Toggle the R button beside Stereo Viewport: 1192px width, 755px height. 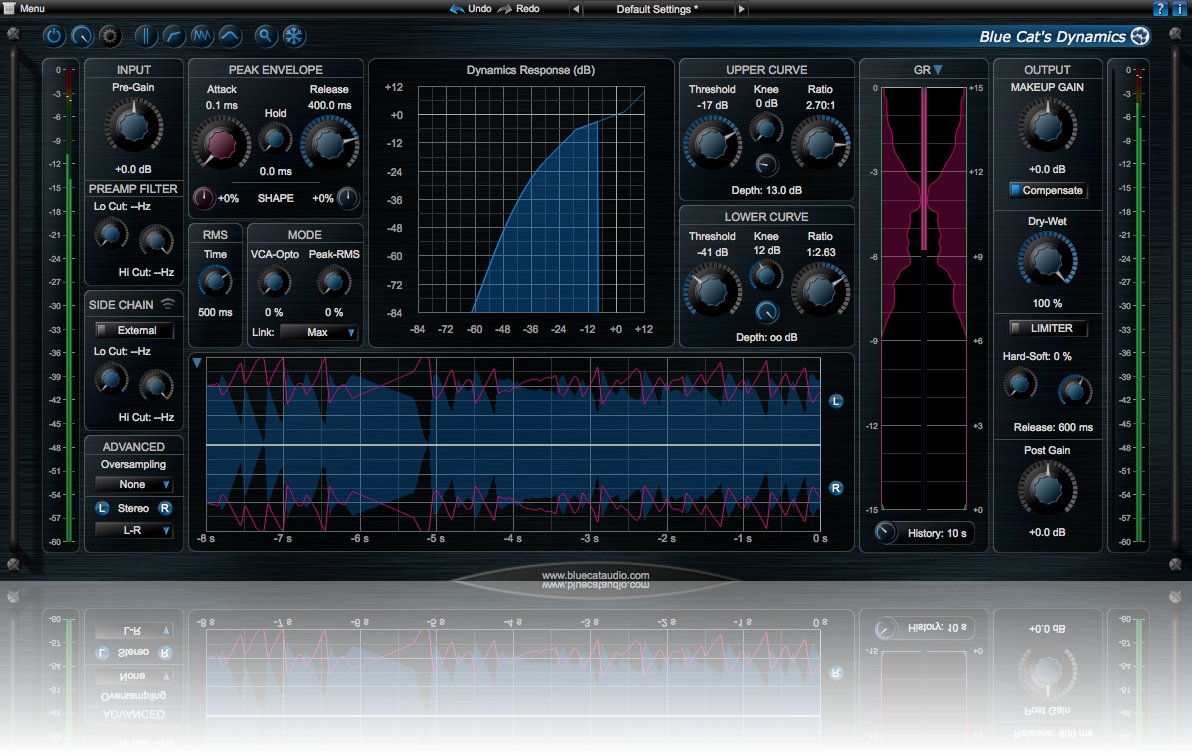[165, 508]
